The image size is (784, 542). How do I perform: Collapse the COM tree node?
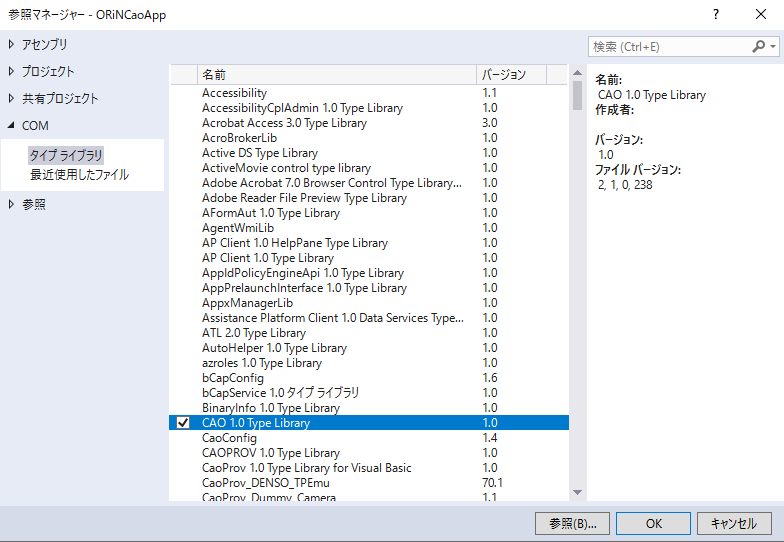11,126
